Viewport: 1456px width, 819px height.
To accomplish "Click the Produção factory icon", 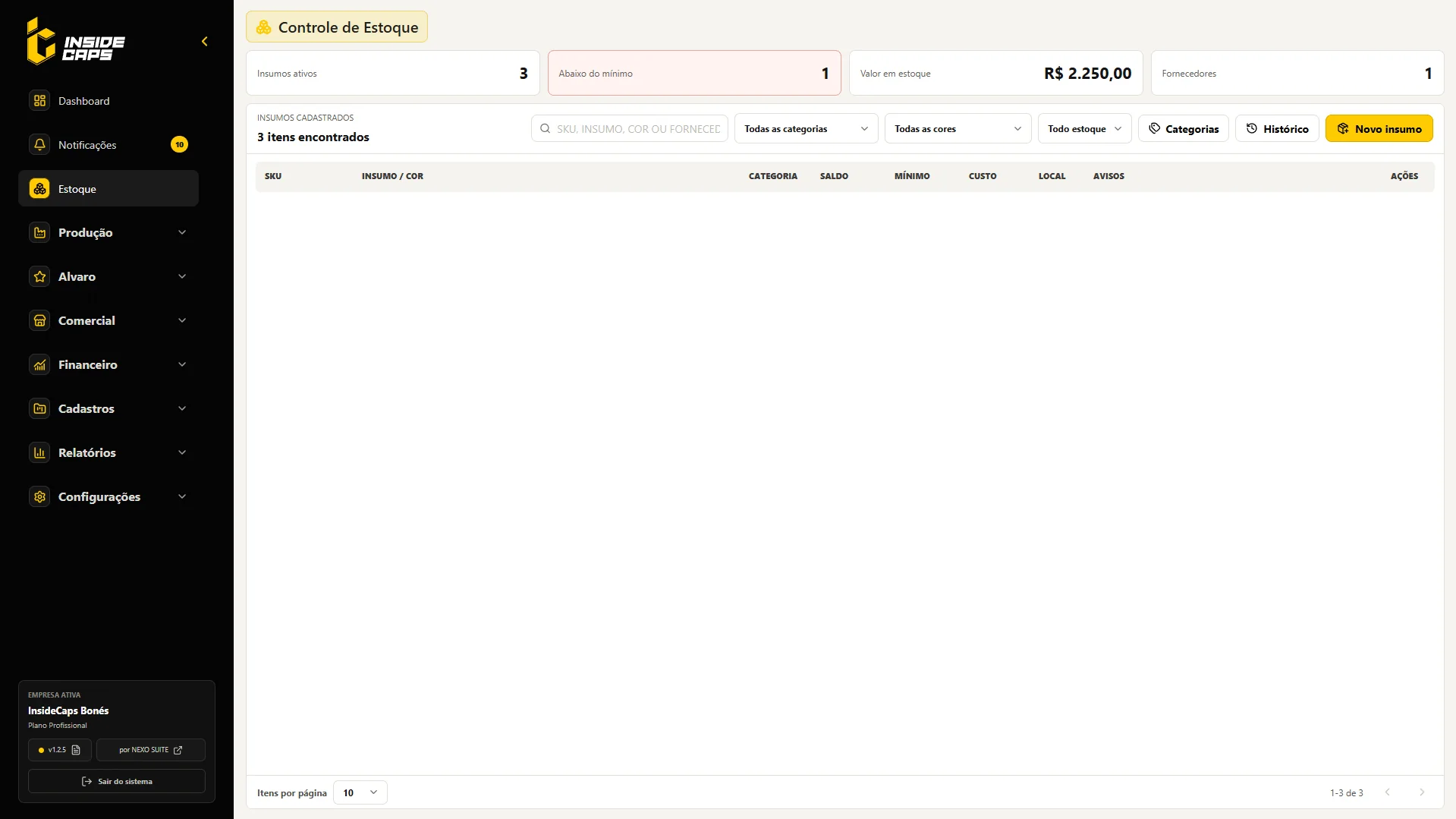I will click(x=39, y=233).
